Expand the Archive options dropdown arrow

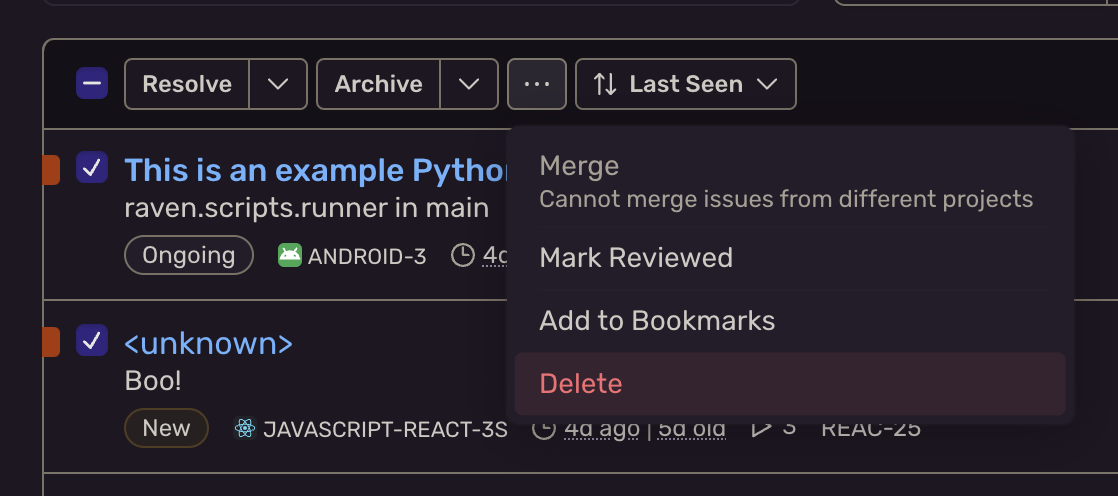click(469, 84)
